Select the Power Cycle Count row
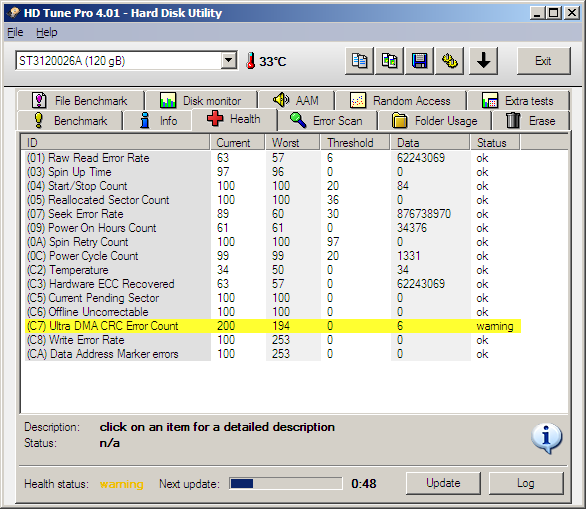This screenshot has height=509, width=586. (272, 256)
